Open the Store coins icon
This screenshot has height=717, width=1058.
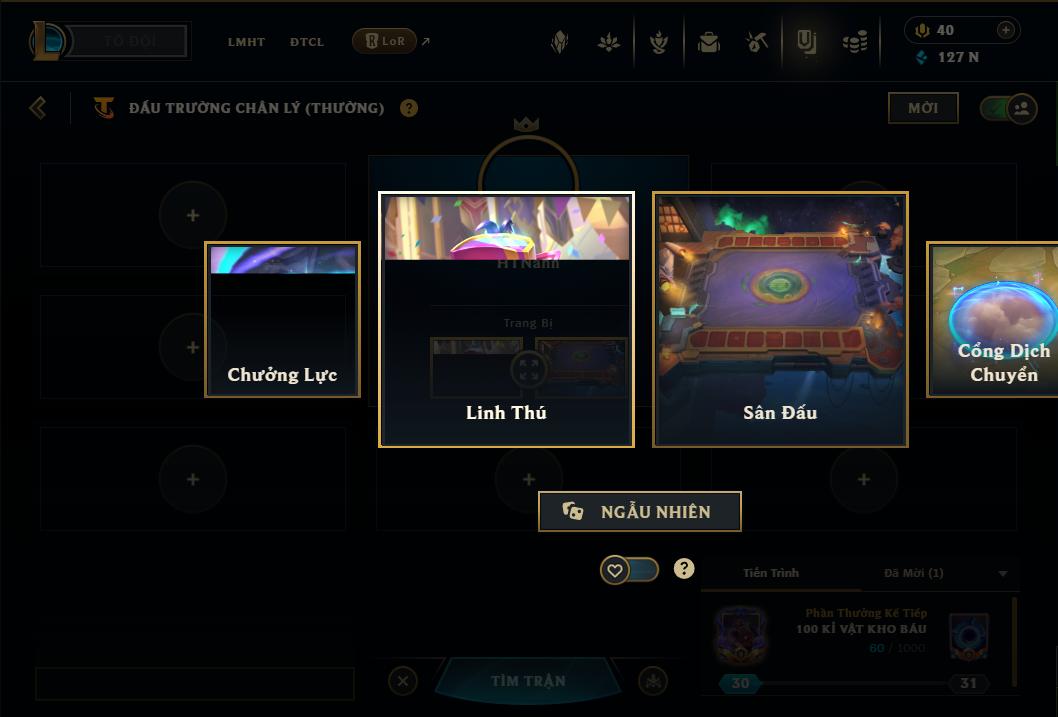855,42
